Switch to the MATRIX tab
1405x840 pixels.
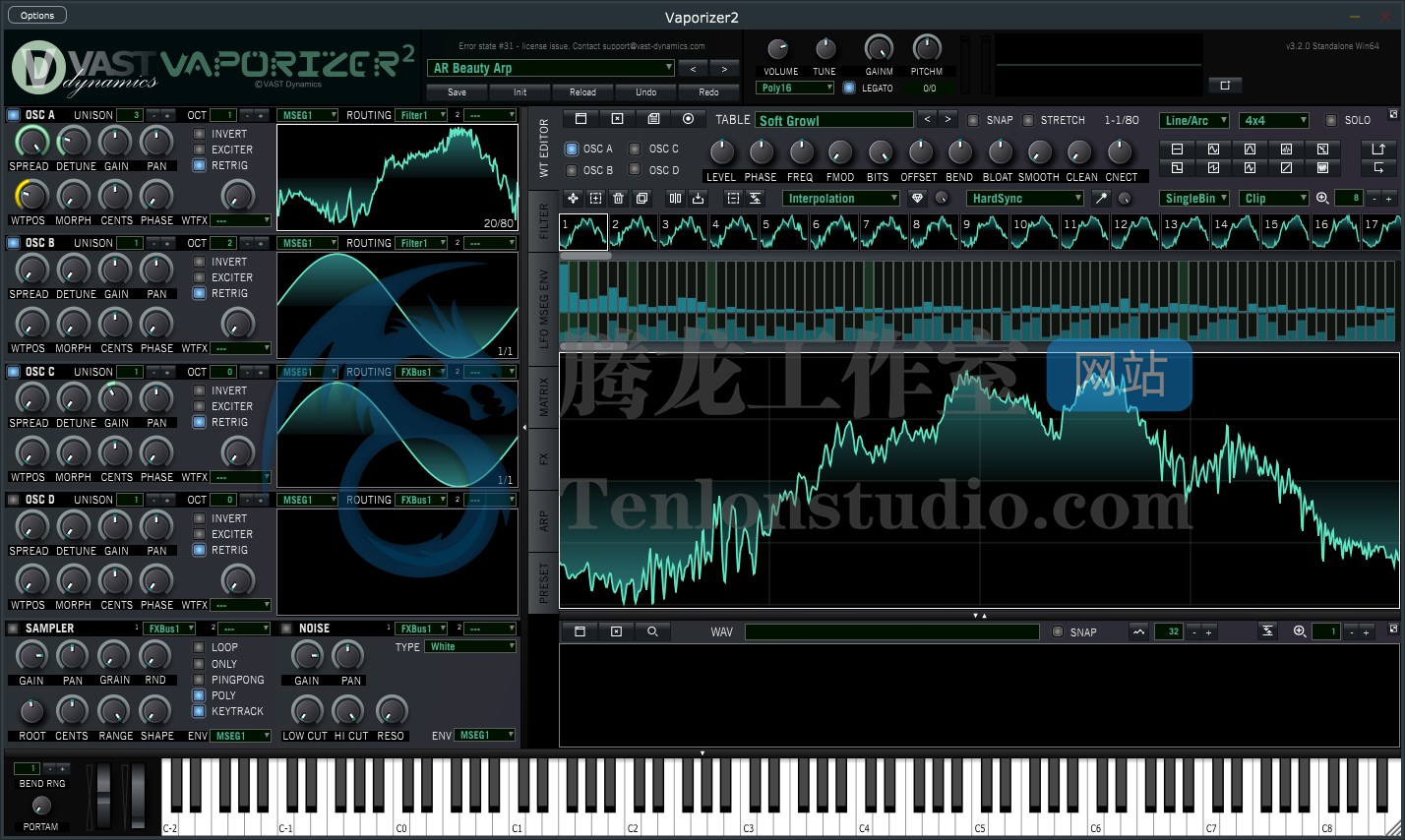tap(544, 396)
